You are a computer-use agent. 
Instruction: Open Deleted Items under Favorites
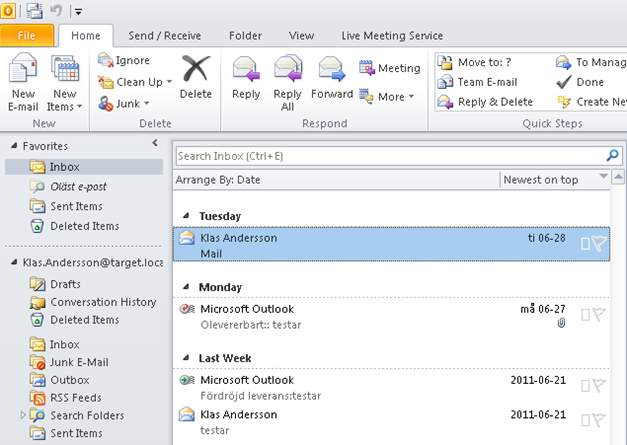(x=74, y=226)
